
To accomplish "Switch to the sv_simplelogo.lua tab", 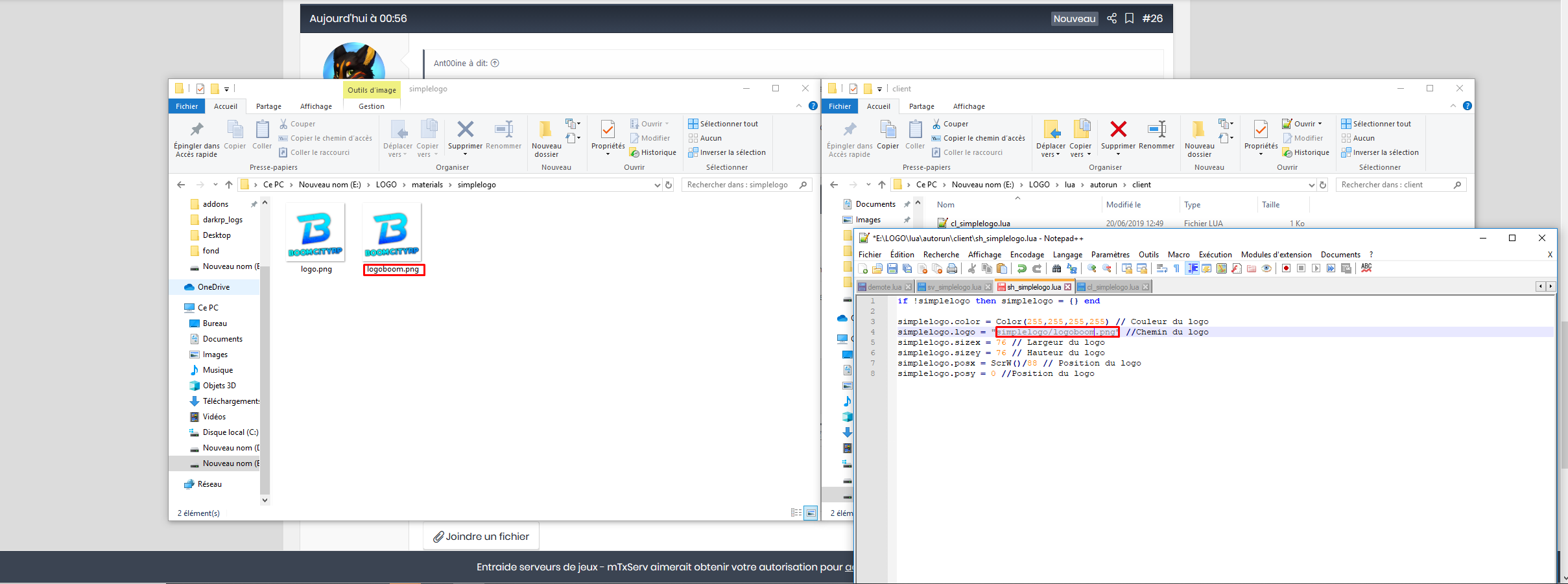I will click(954, 287).
